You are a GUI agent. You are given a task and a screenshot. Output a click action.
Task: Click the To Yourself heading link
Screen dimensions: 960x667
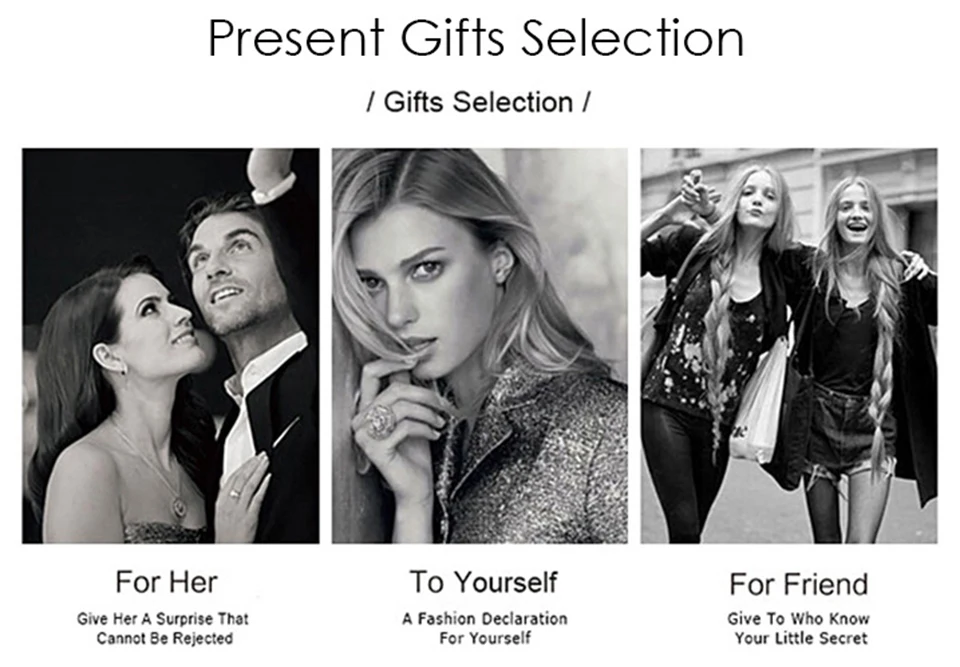pyautogui.click(x=484, y=582)
